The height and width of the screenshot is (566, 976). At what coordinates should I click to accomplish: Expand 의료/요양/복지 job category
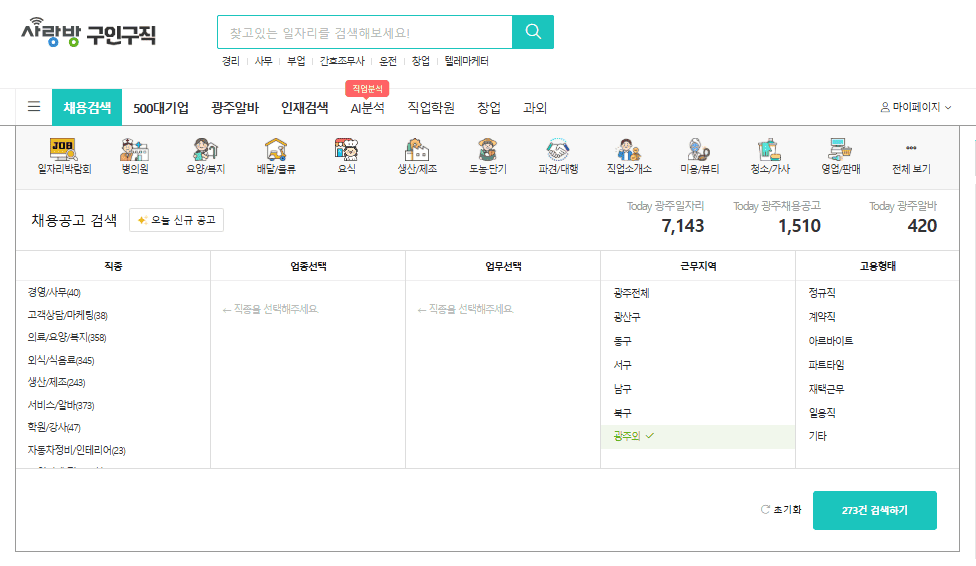[x=66, y=337]
